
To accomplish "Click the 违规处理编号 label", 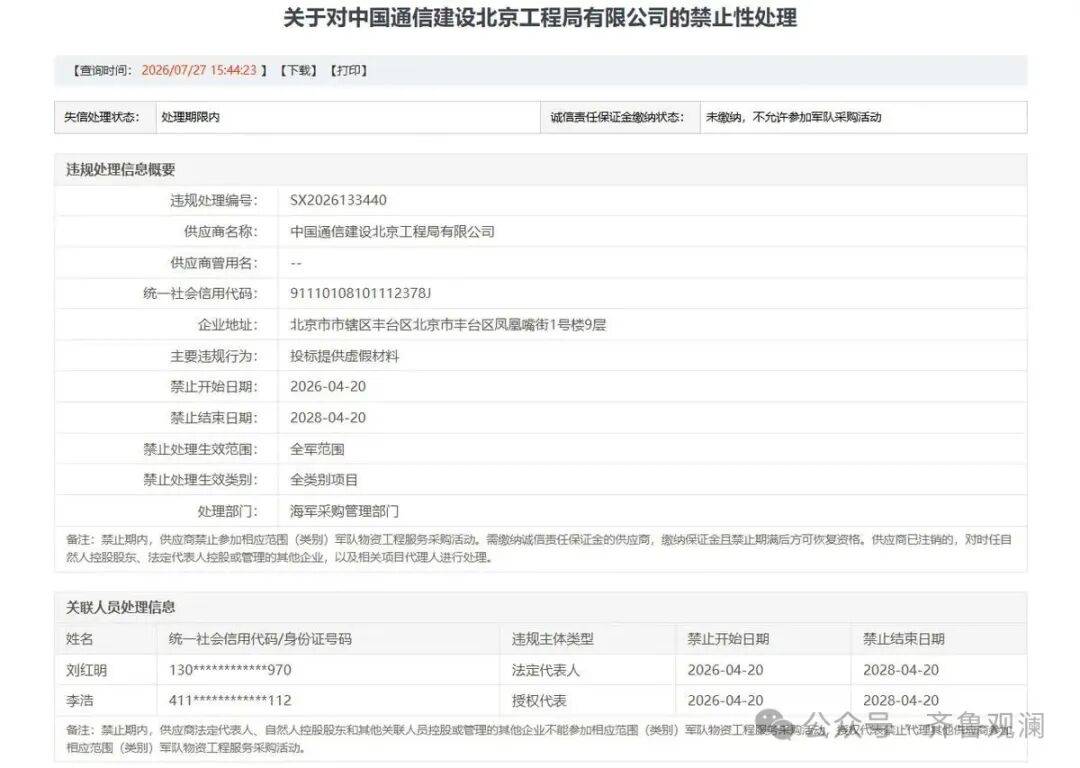I will 214,200.
